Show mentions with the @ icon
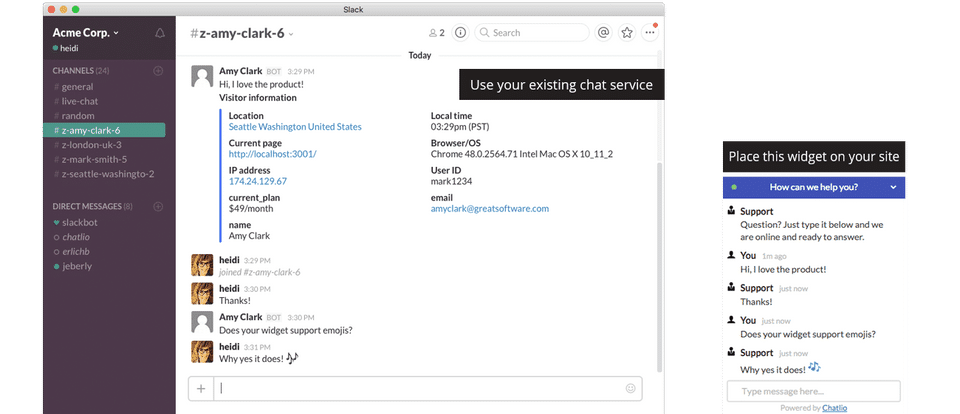The width and height of the screenshot is (960, 414). pos(603,32)
